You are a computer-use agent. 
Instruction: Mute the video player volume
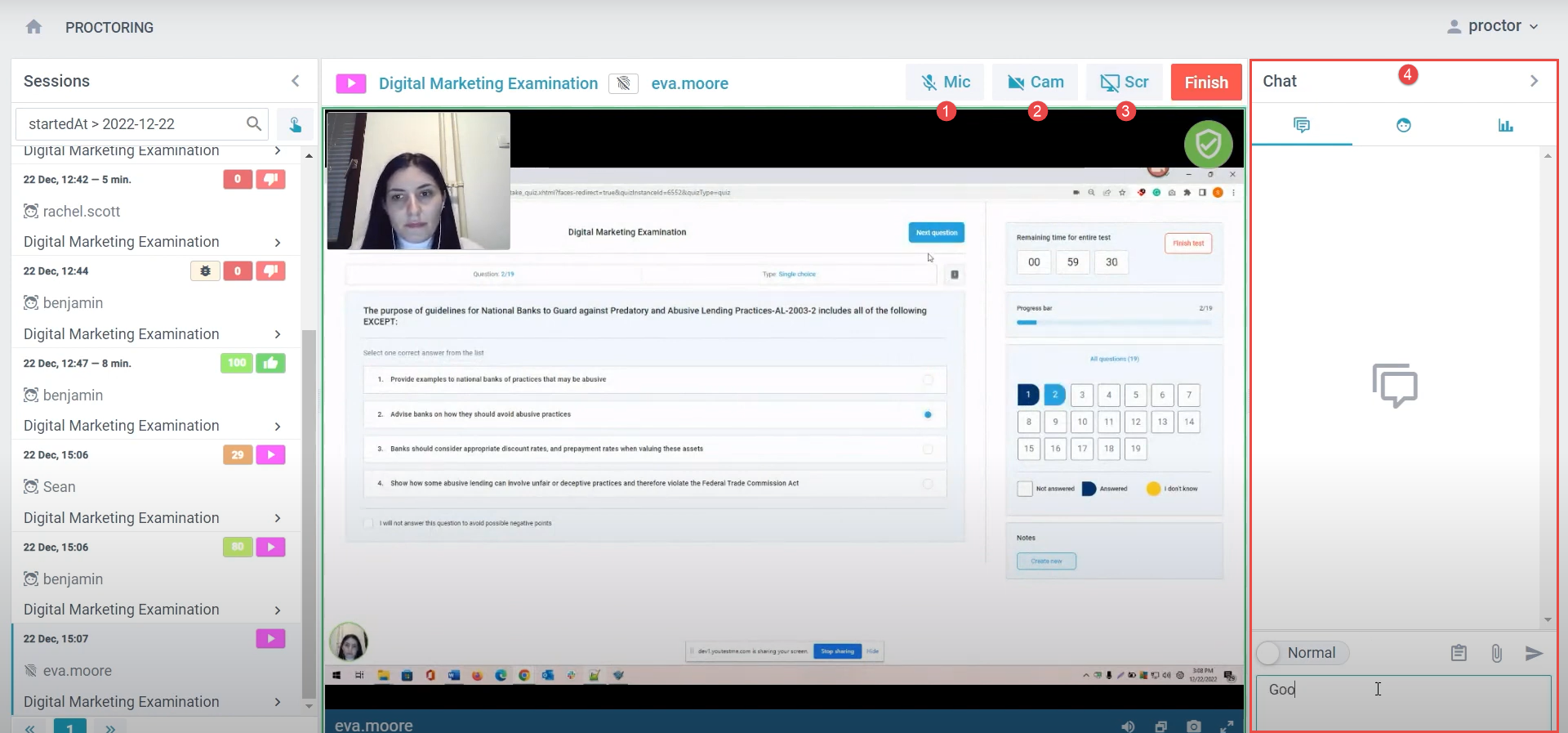(x=1128, y=726)
